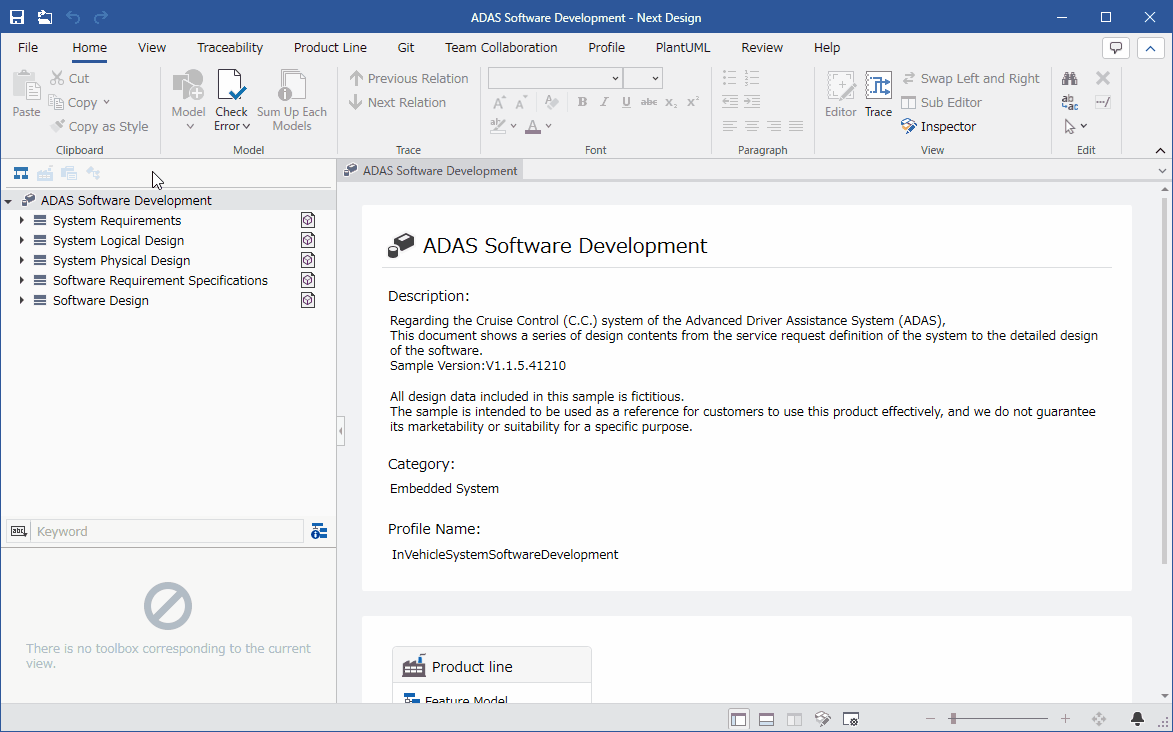Screen dimensions: 1173x732
Task: Switch to the Traceability ribbon tab
Action: point(230,48)
